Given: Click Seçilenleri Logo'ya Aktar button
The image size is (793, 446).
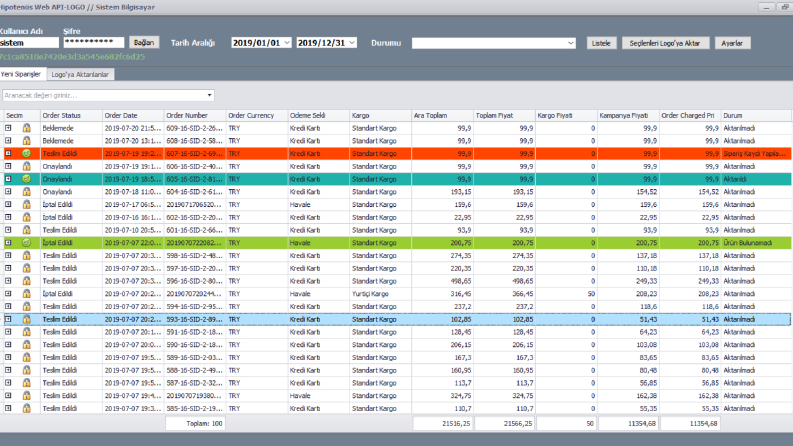Looking at the screenshot, I should pyautogui.click(x=665, y=43).
